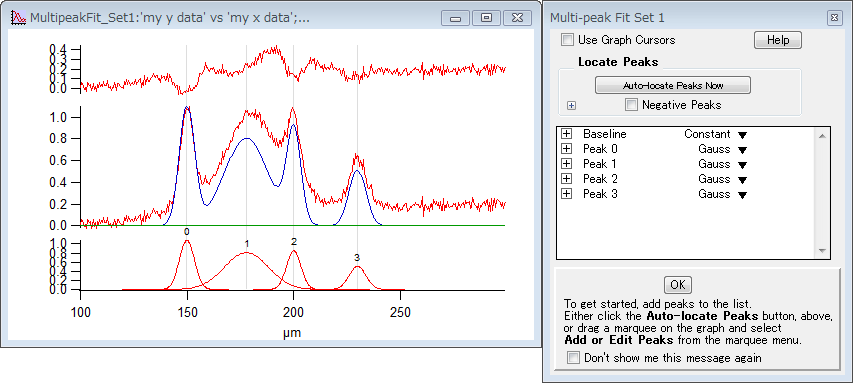
Task: Open the Peak 1 Gauss dropdown arrow
Action: point(743,165)
